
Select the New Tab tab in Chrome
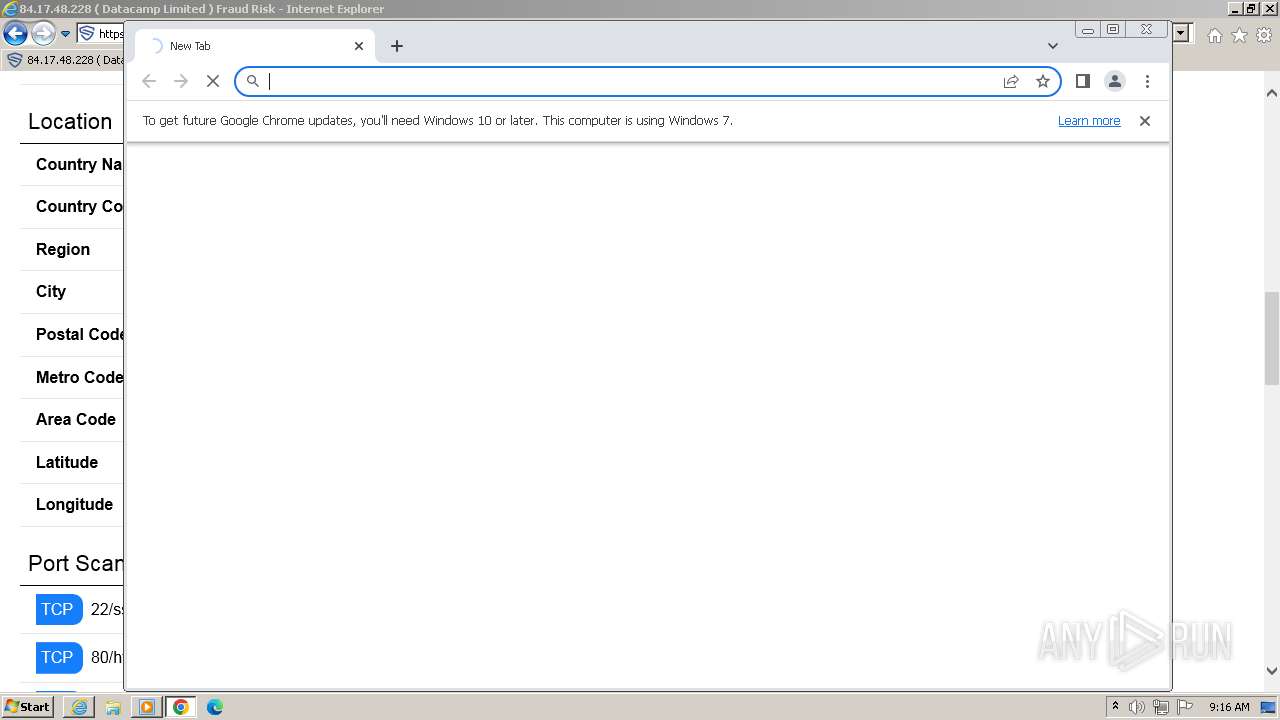click(255, 46)
